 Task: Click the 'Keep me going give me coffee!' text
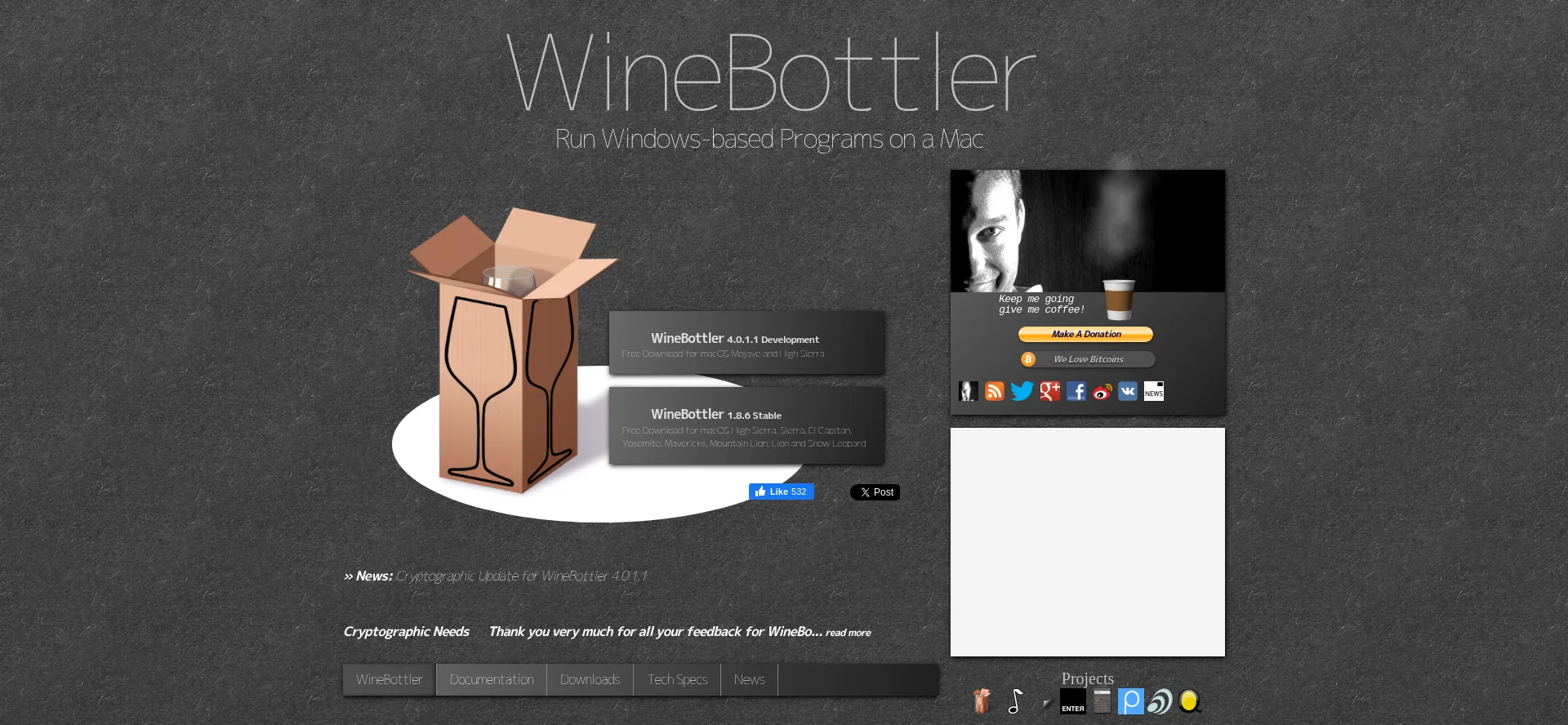pos(1041,305)
